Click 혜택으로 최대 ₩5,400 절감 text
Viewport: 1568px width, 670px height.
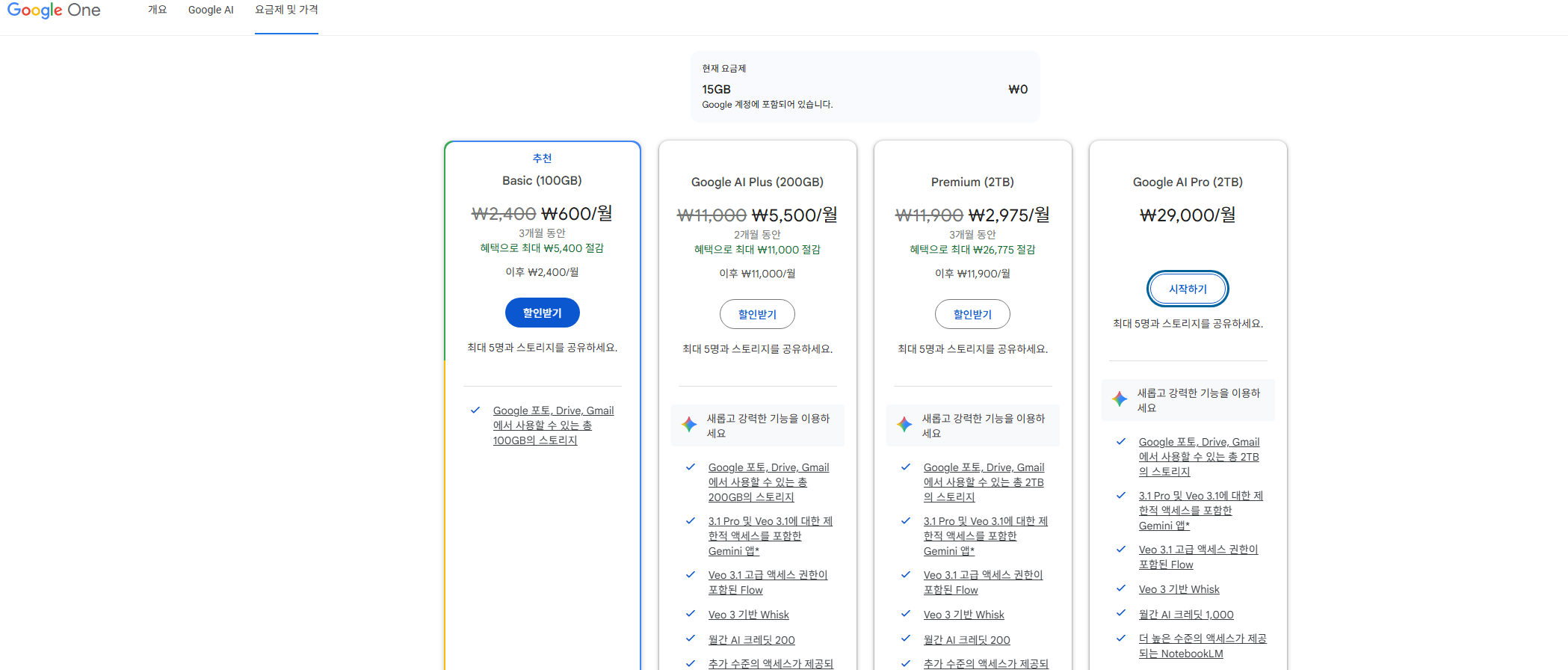click(x=542, y=248)
